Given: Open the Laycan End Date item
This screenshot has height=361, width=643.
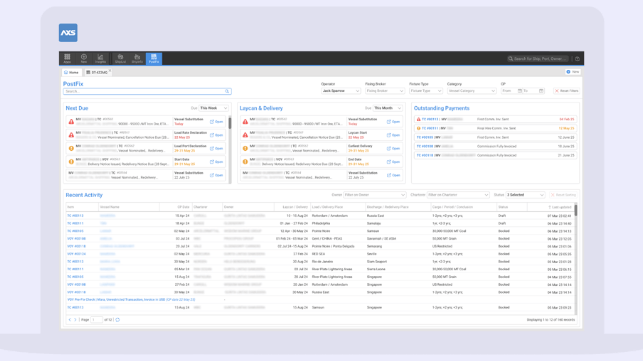Looking at the screenshot, I should (x=393, y=162).
